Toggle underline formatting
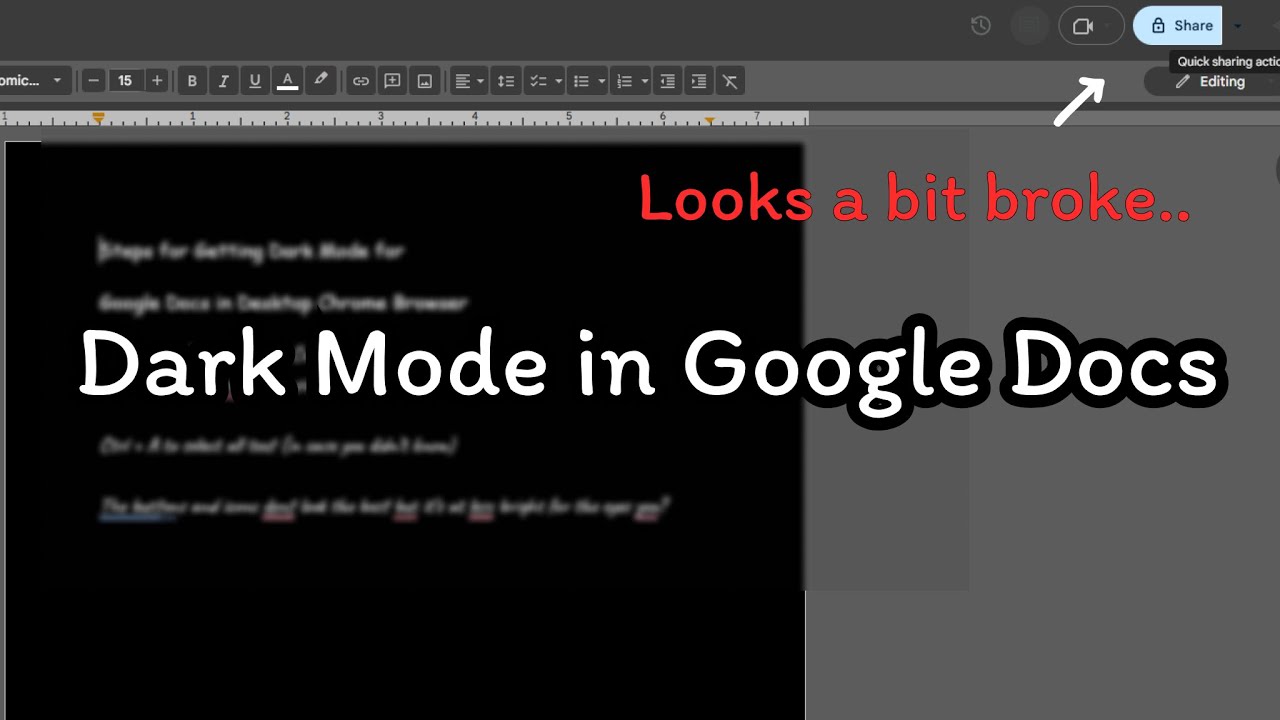1280x720 pixels. point(255,81)
